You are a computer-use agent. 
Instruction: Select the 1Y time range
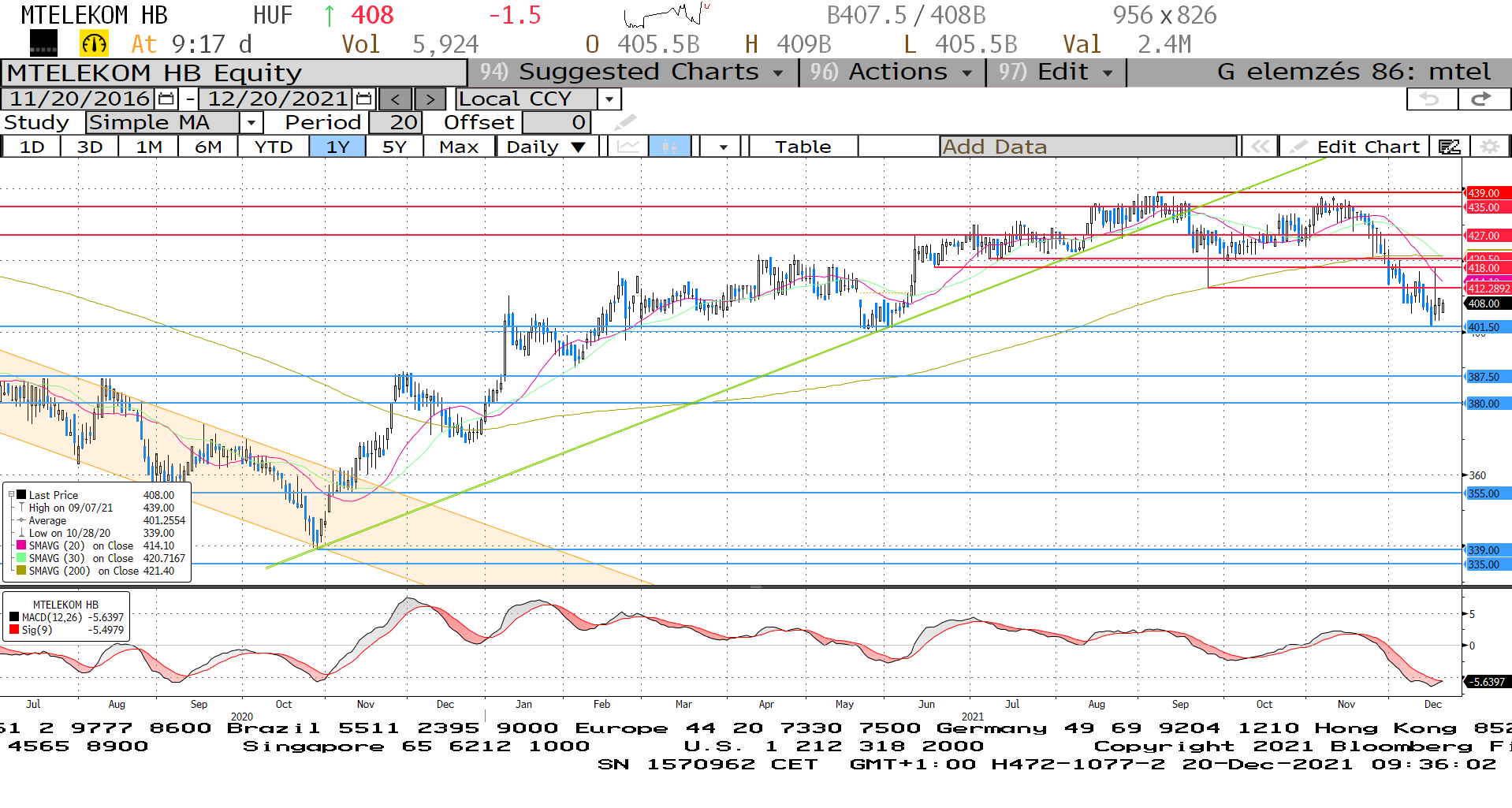(x=337, y=147)
